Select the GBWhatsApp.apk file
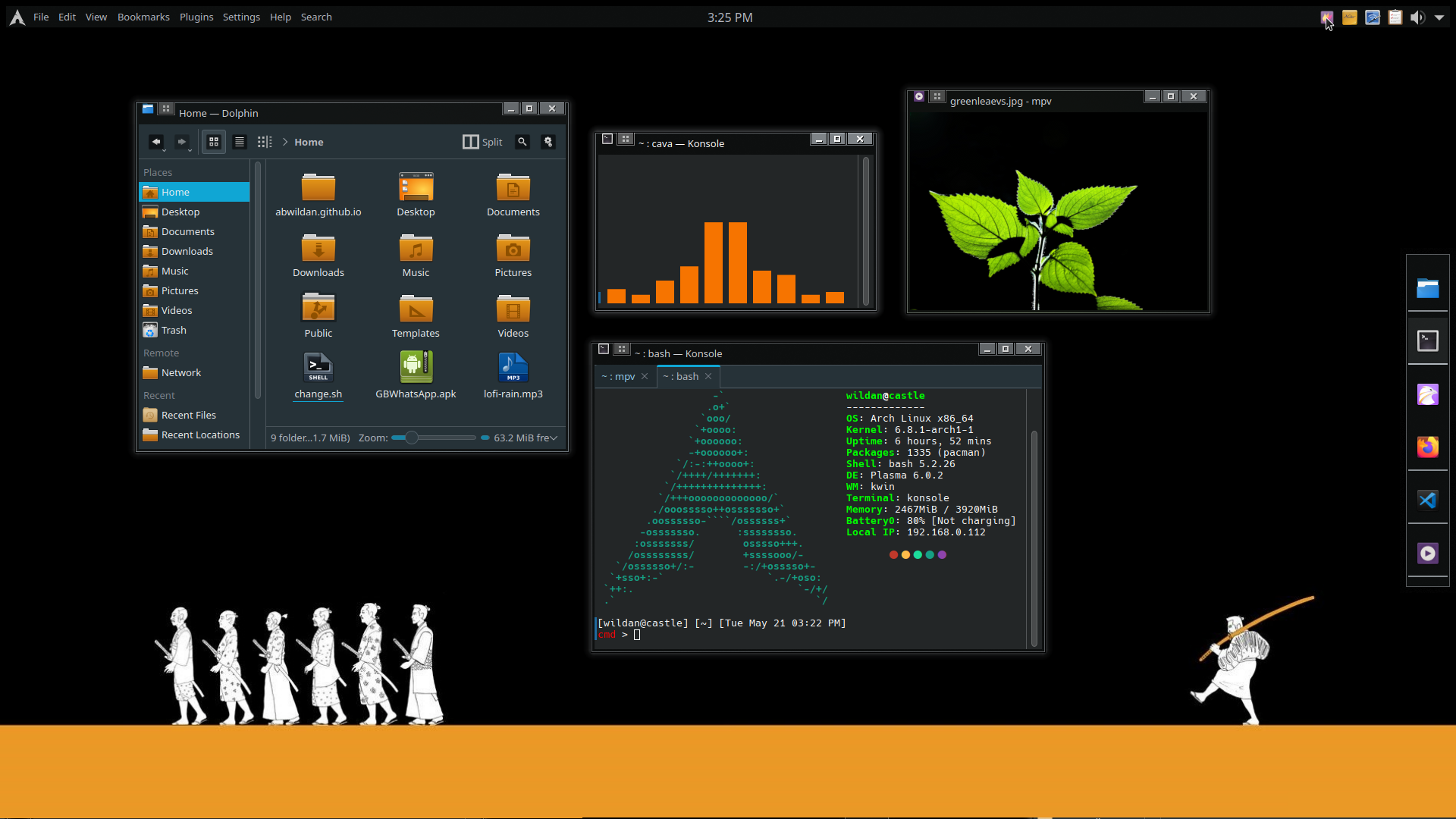Image resolution: width=1456 pixels, height=819 pixels. tap(416, 377)
